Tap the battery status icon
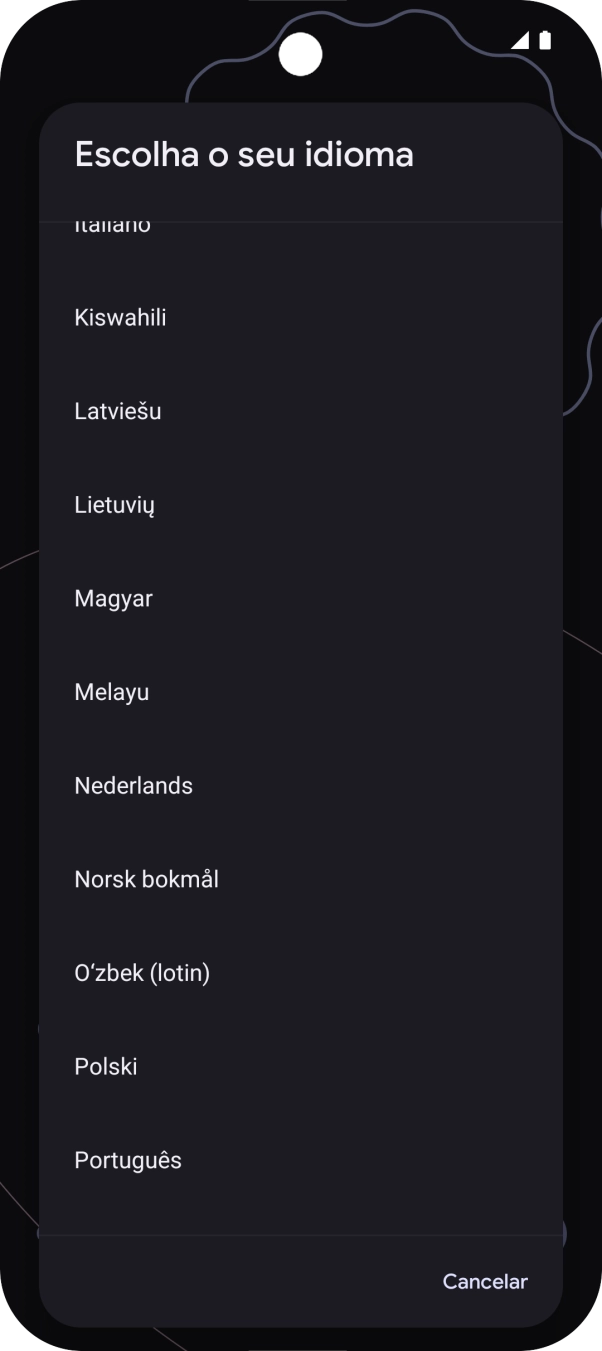This screenshot has width=602, height=1351. click(x=545, y=40)
